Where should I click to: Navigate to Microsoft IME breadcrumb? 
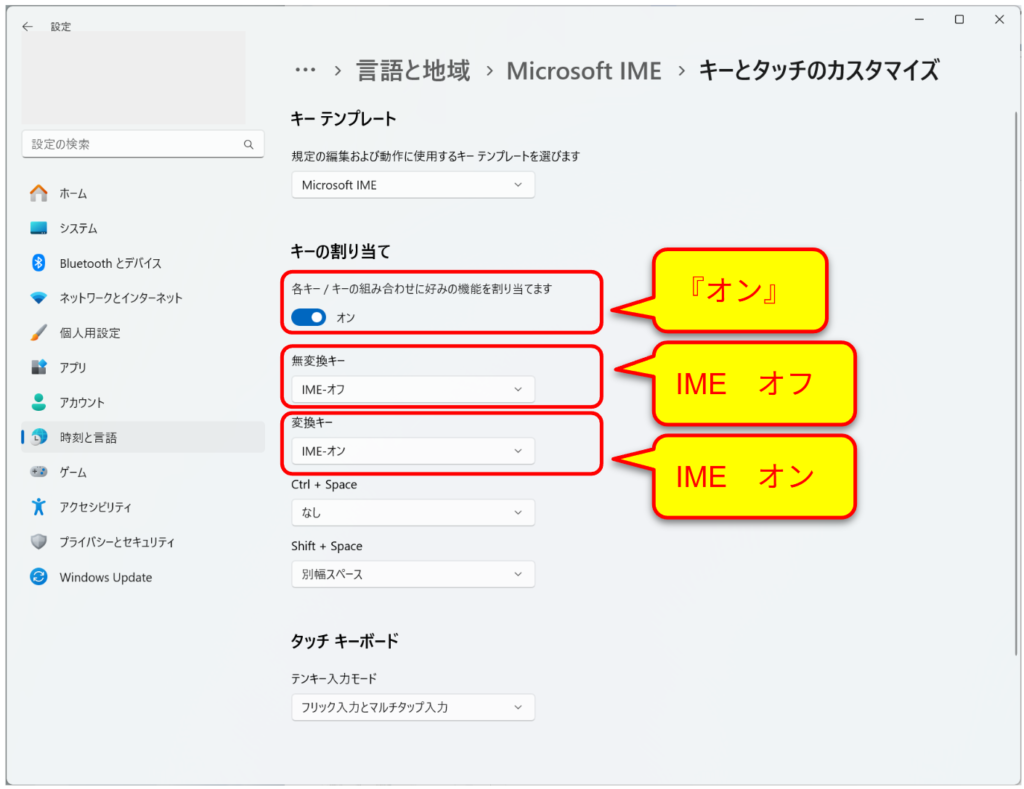click(x=584, y=71)
